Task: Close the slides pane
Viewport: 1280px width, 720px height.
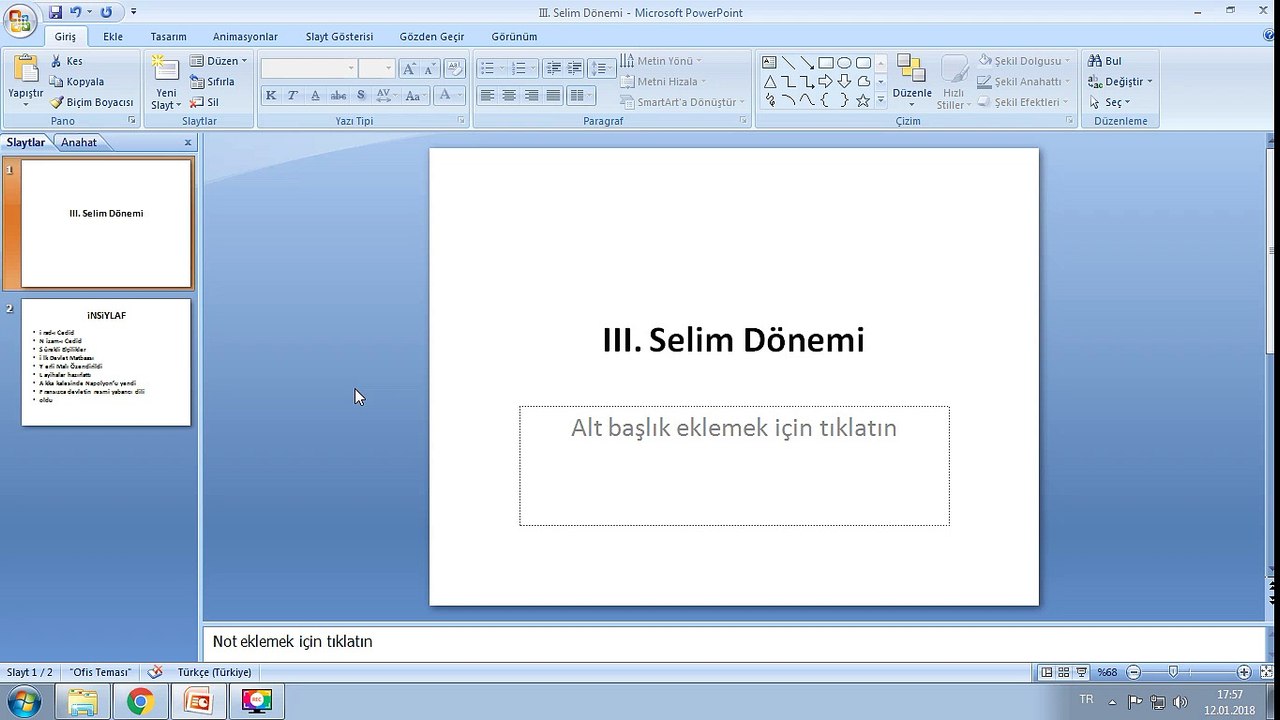Action: [188, 143]
